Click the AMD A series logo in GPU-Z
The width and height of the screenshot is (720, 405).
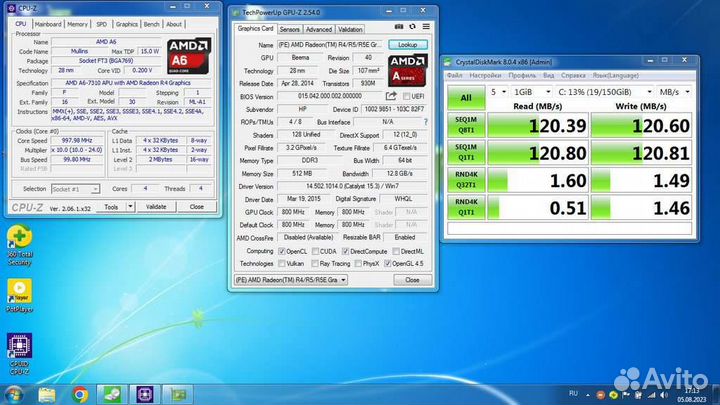point(408,70)
